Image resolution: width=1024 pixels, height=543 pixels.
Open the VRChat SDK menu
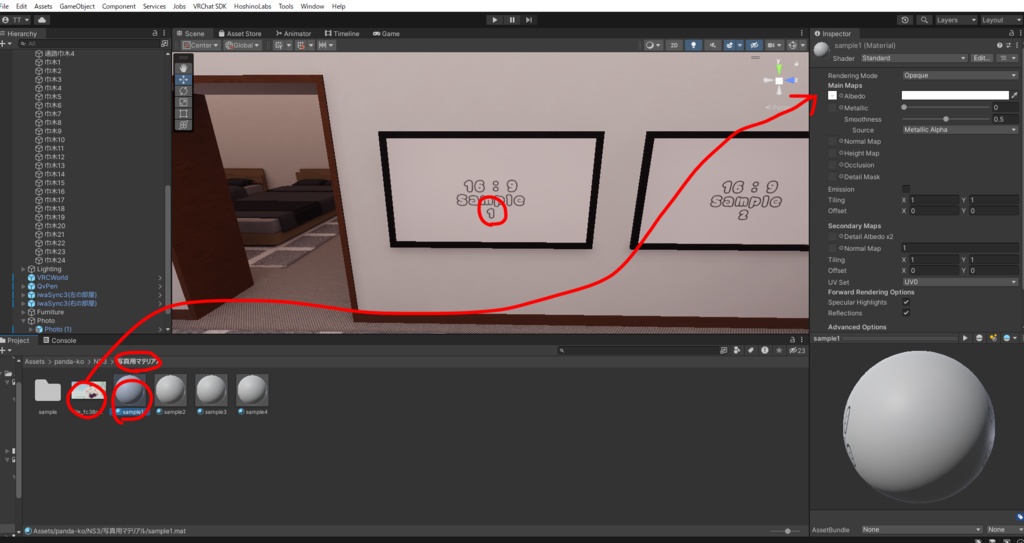point(209,6)
